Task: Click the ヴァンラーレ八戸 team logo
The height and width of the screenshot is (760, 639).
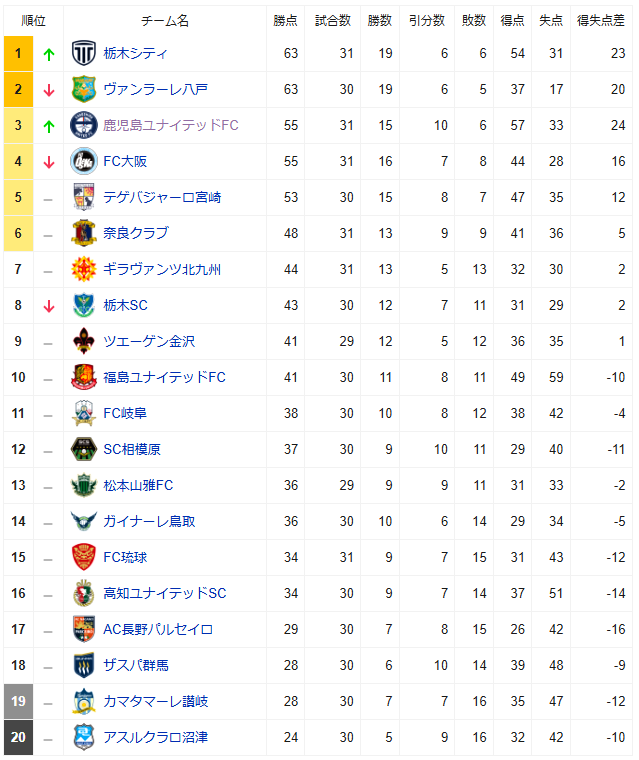Action: point(84,90)
